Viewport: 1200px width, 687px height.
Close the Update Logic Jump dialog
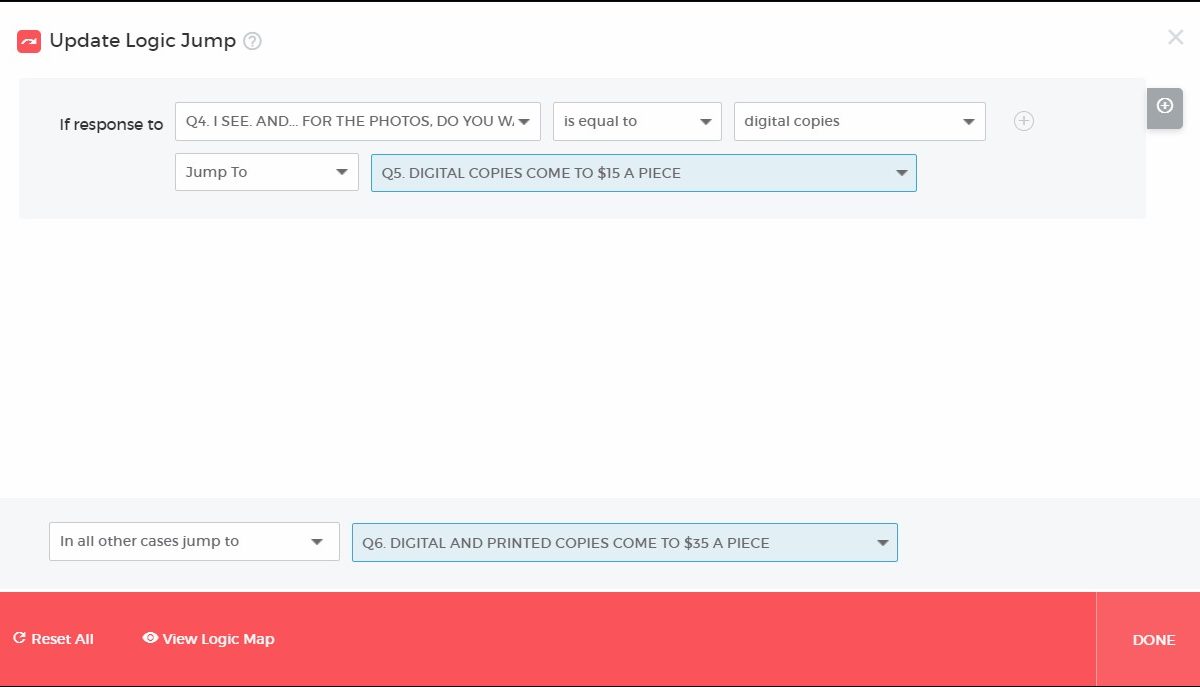tap(1175, 38)
